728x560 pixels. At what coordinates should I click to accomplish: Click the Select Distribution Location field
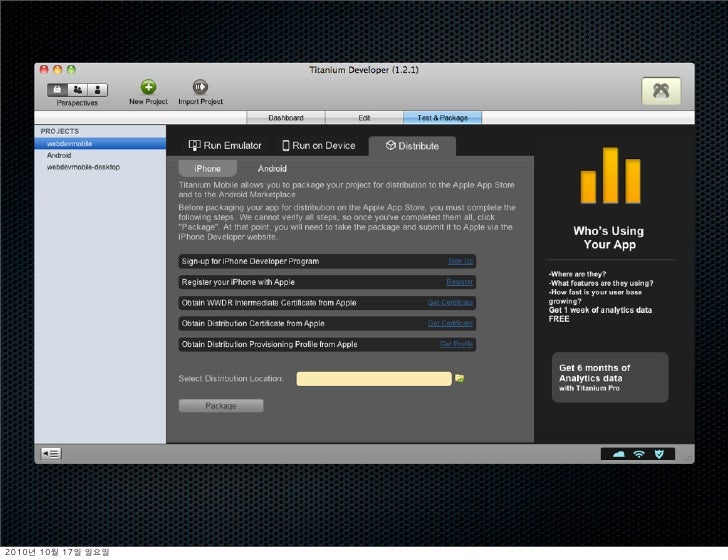[x=374, y=378]
